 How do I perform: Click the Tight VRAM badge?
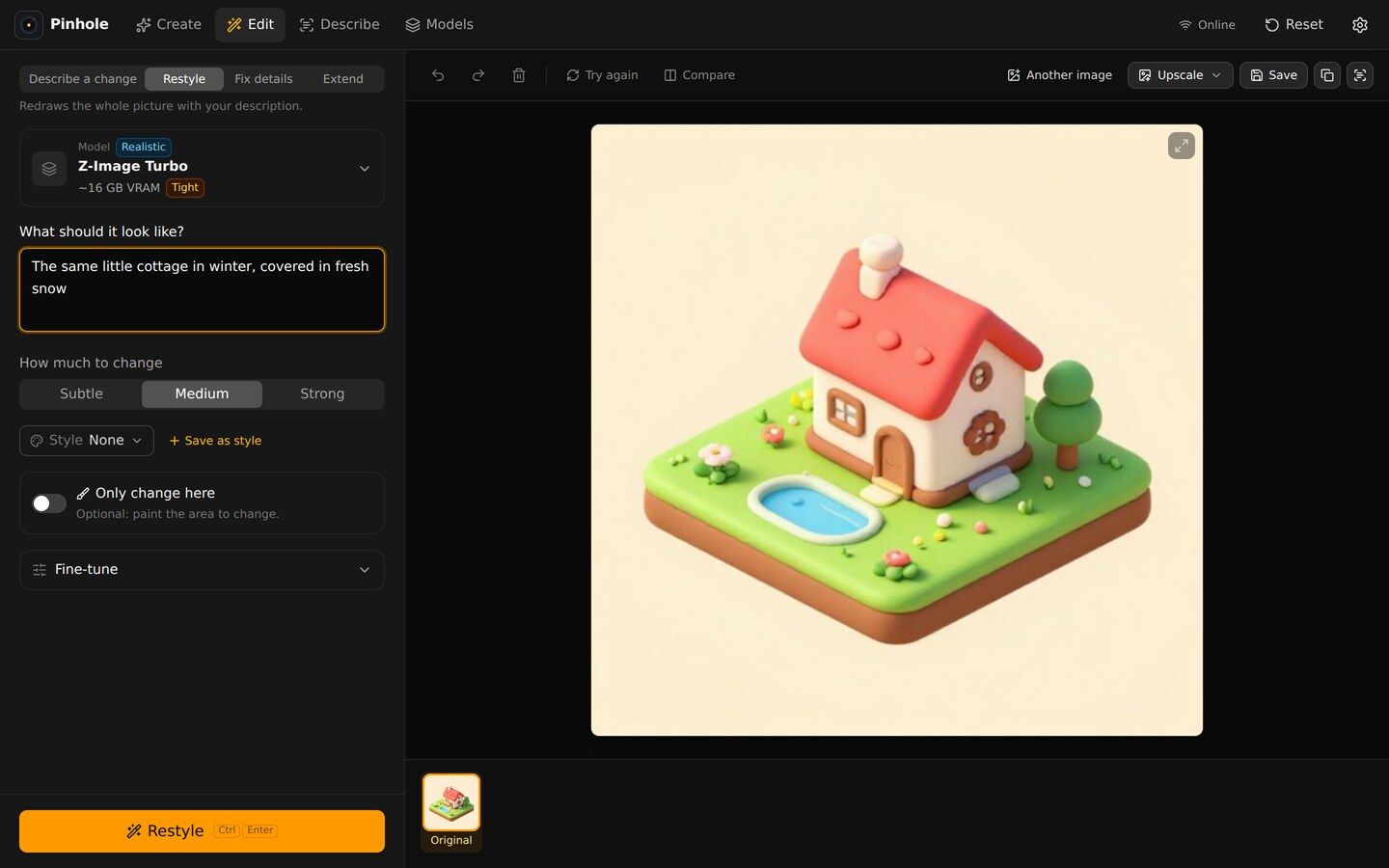pos(185,188)
